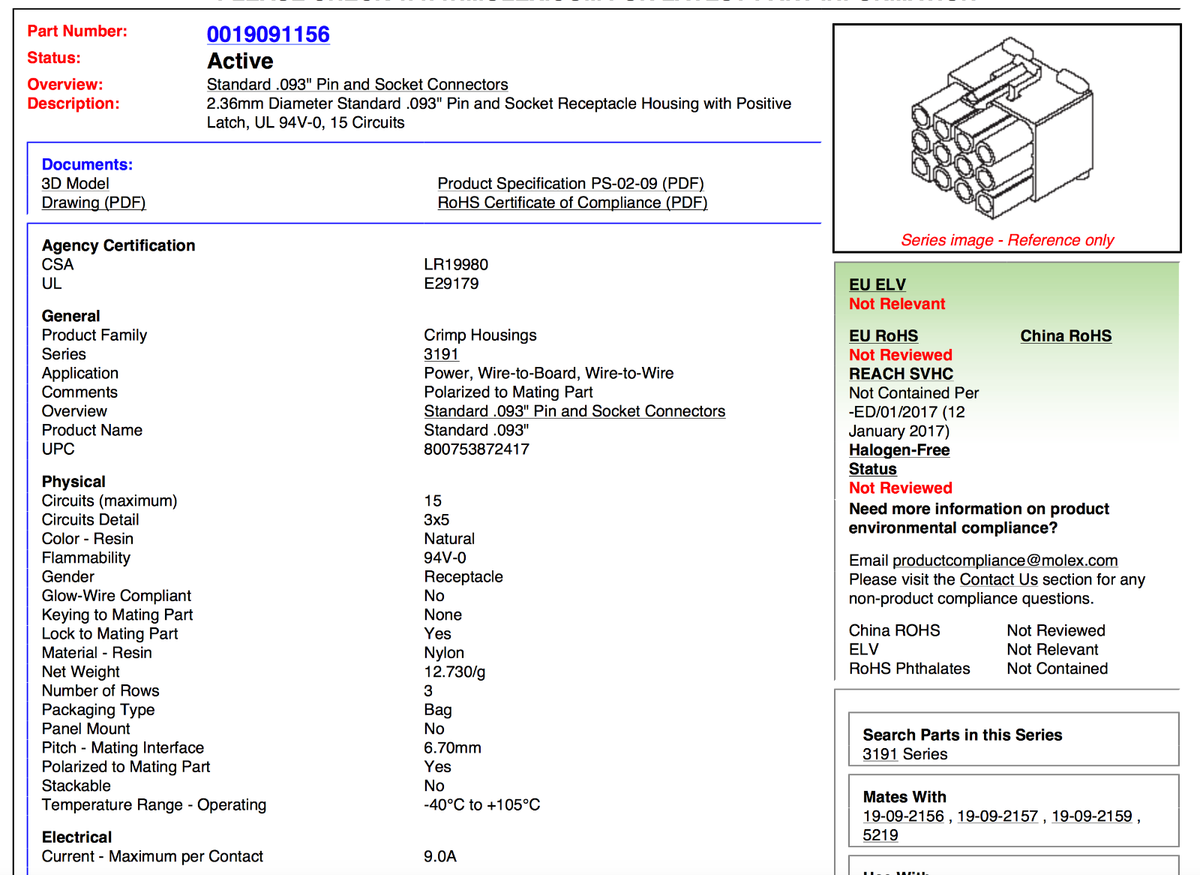Screen dimensions: 1200x875
Task: Open the EU RoHS link
Action: click(x=883, y=336)
